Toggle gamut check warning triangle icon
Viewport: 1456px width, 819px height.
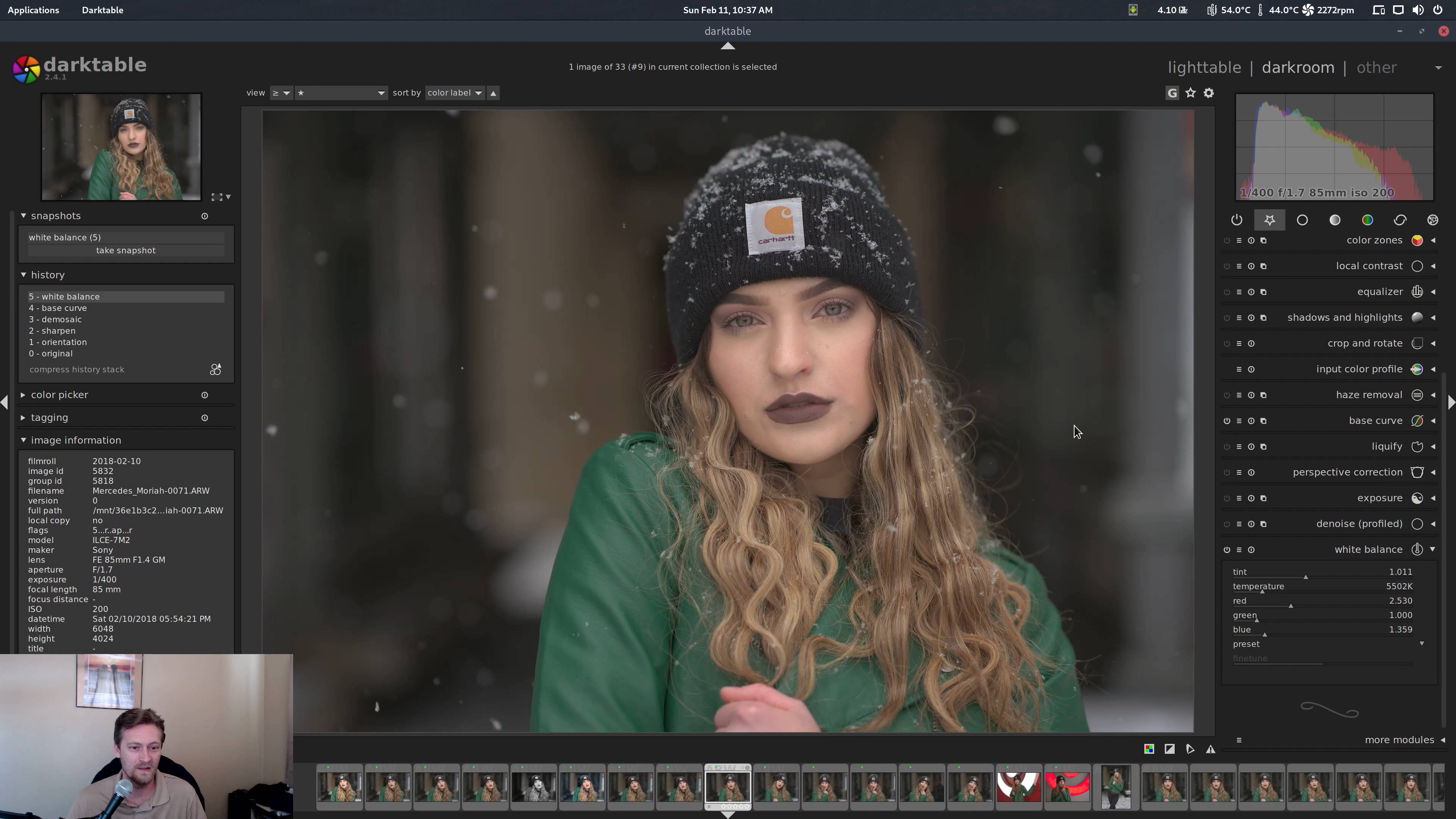[x=1210, y=749]
